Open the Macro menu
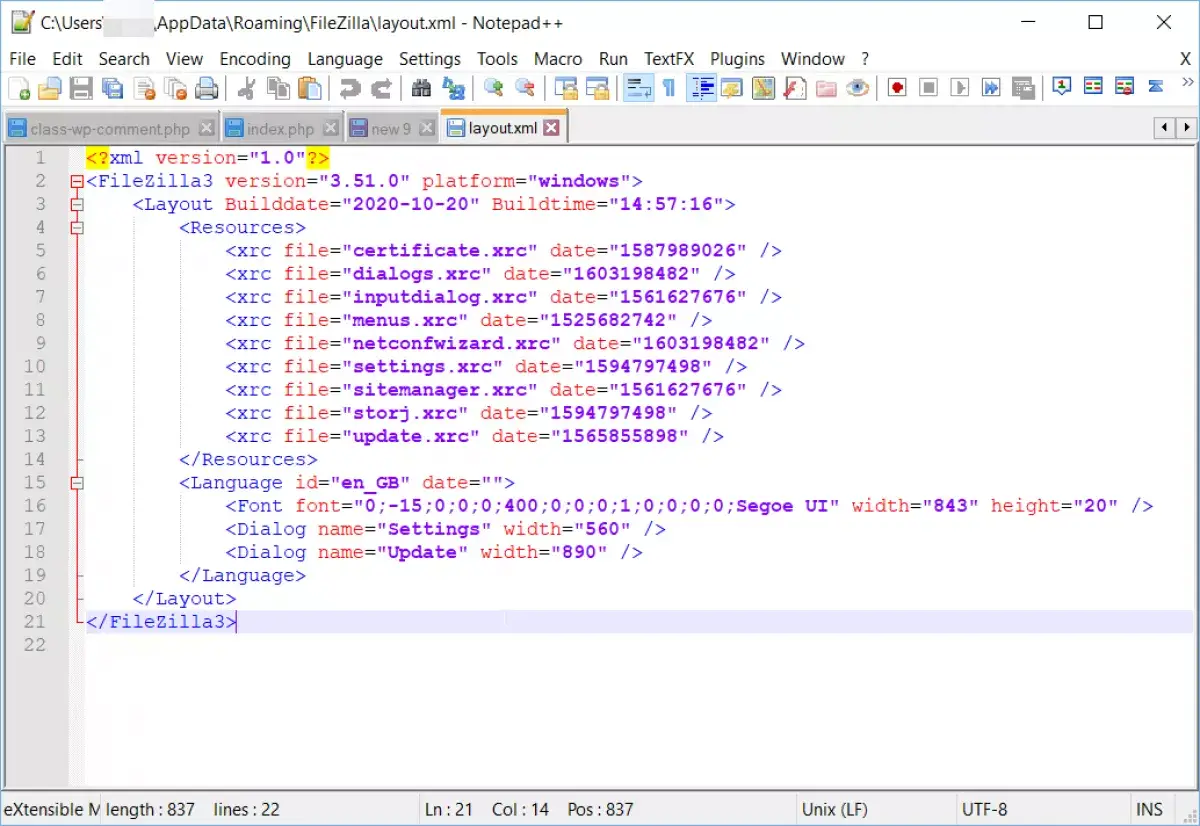 pos(558,59)
